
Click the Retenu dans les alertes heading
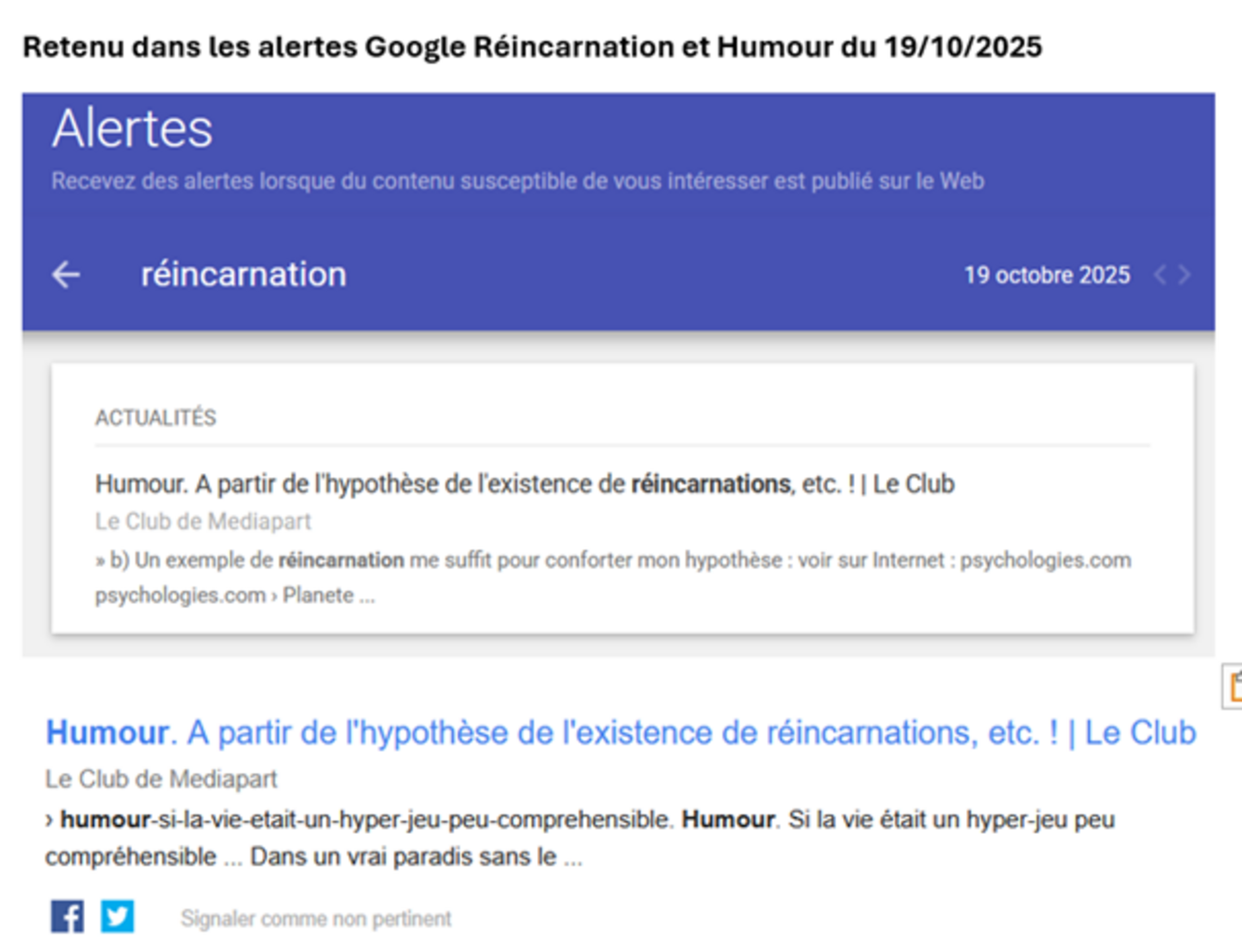(532, 46)
